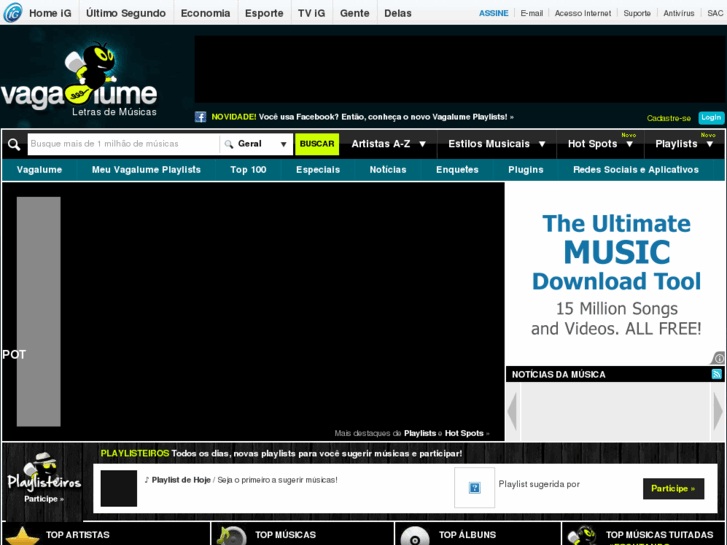Click the Facebook icon beside NOVIDADE

pyautogui.click(x=200, y=117)
